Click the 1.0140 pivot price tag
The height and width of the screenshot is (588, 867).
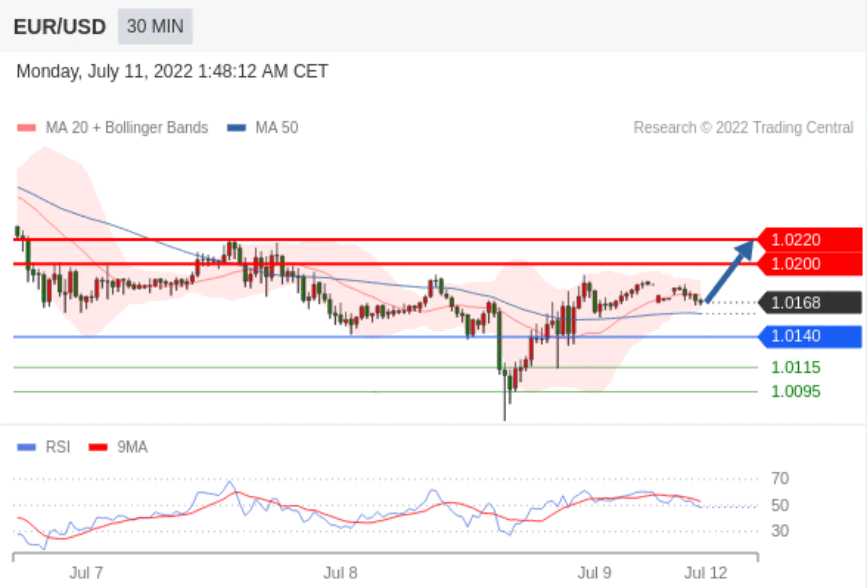click(x=809, y=336)
